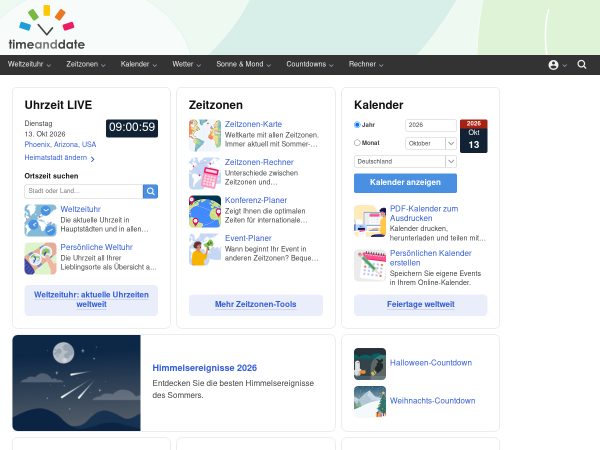Expand the Countdowns menu
This screenshot has height=450, width=600.
(x=310, y=64)
